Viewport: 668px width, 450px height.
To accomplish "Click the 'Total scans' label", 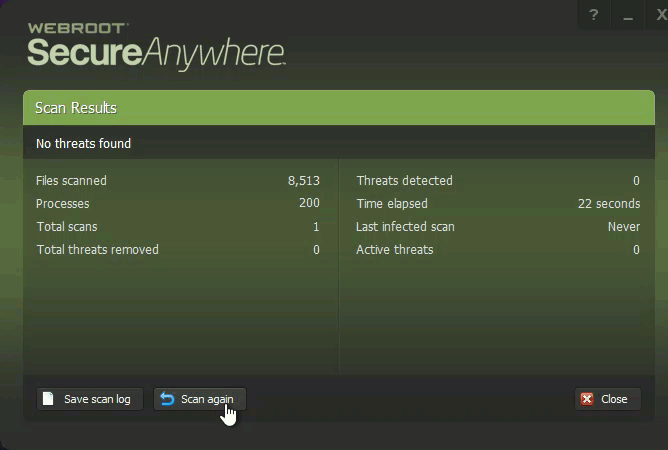I will click(67, 227).
